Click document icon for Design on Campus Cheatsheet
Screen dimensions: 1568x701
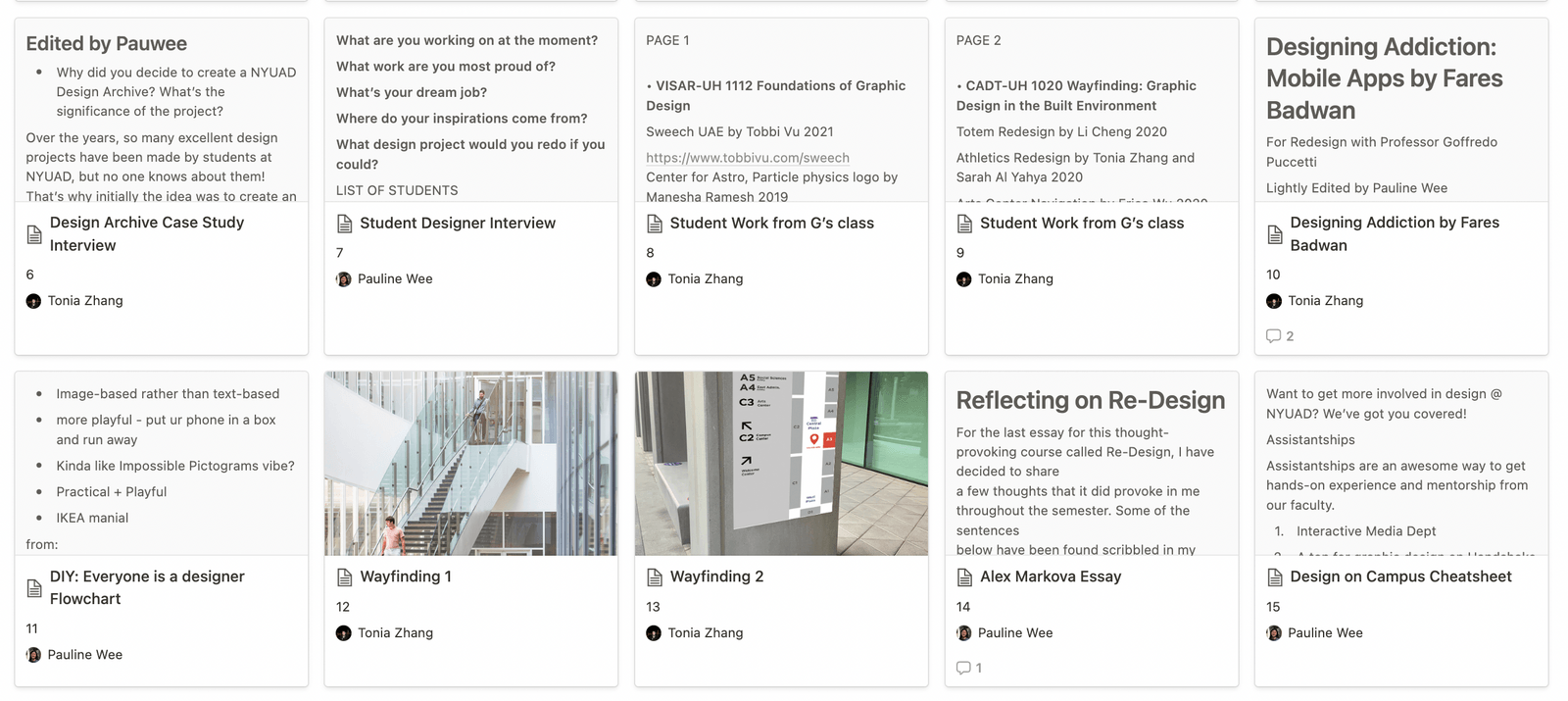[x=1274, y=576]
